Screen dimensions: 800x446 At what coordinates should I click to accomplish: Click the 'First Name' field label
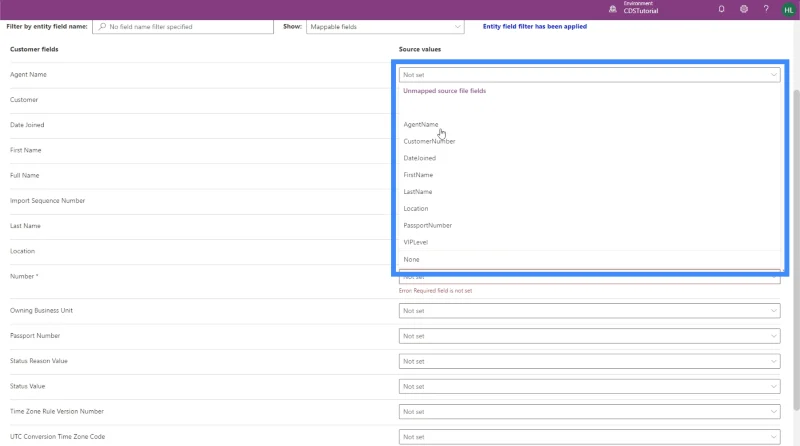(26, 151)
